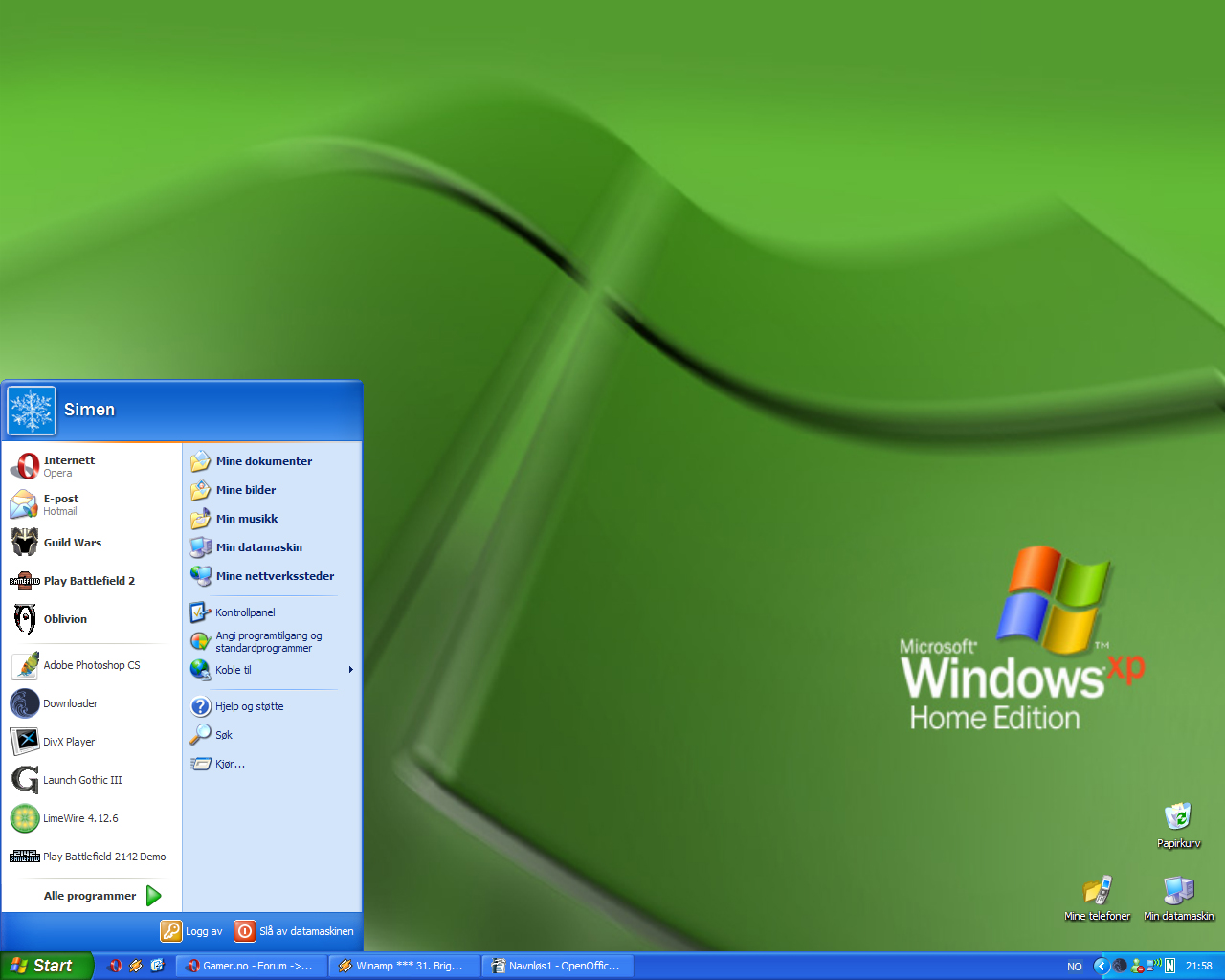
Task: Click third quick launch icon
Action: click(x=157, y=966)
